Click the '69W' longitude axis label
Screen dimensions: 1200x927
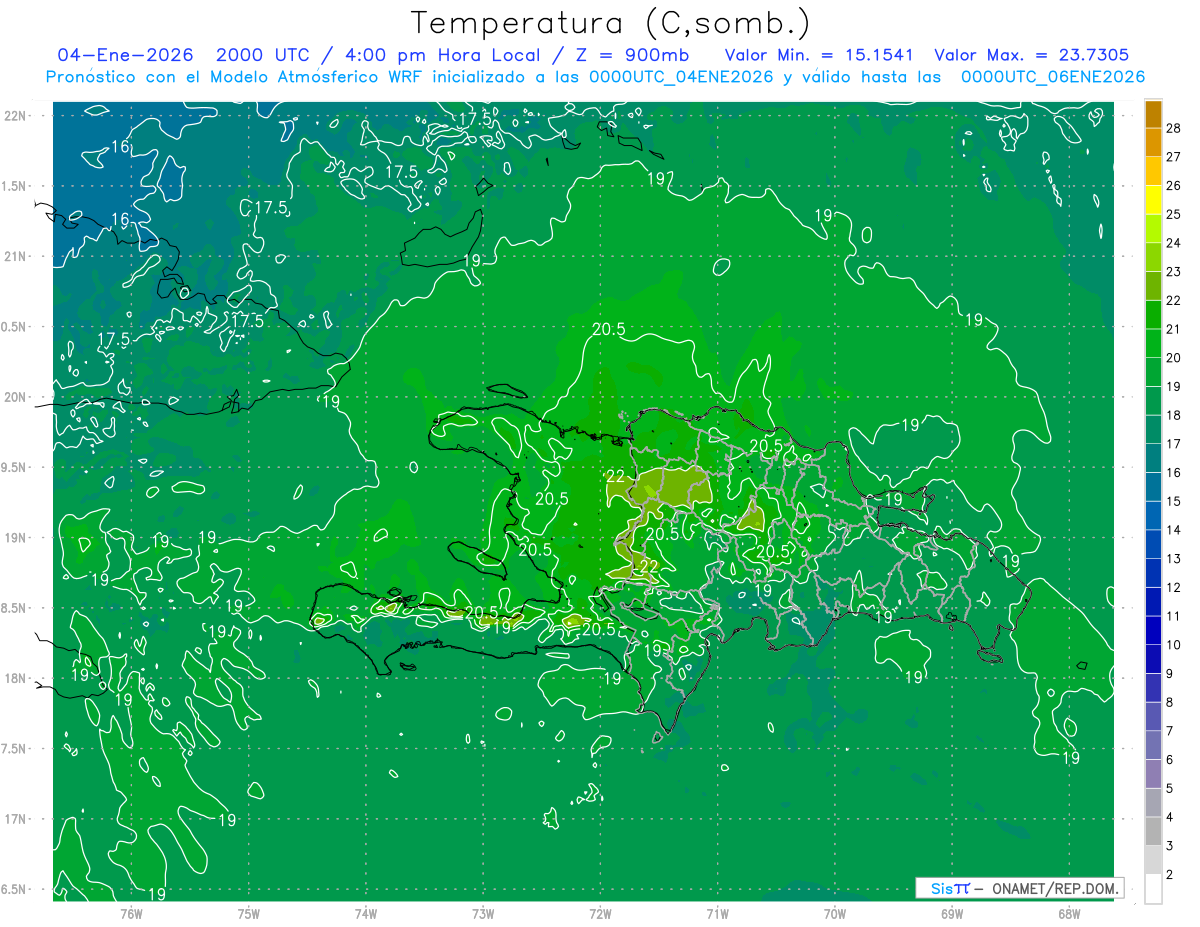(x=951, y=913)
